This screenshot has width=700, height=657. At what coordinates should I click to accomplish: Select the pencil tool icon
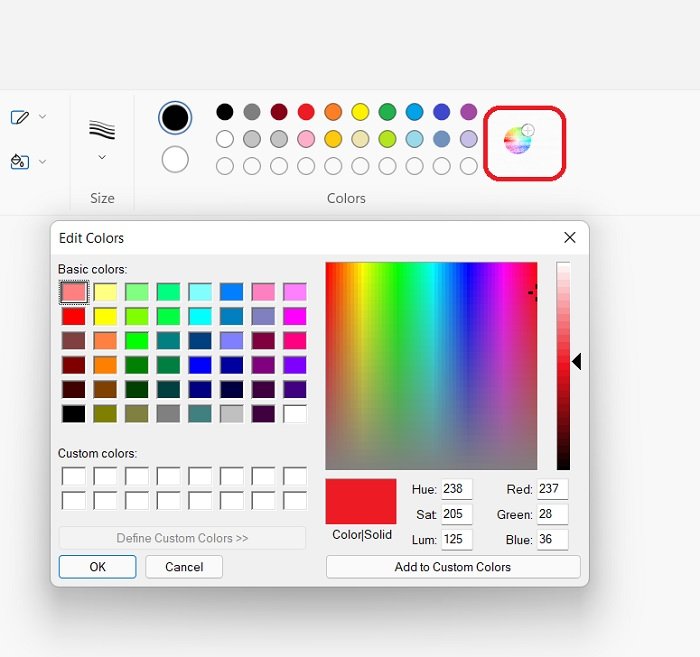[20, 117]
